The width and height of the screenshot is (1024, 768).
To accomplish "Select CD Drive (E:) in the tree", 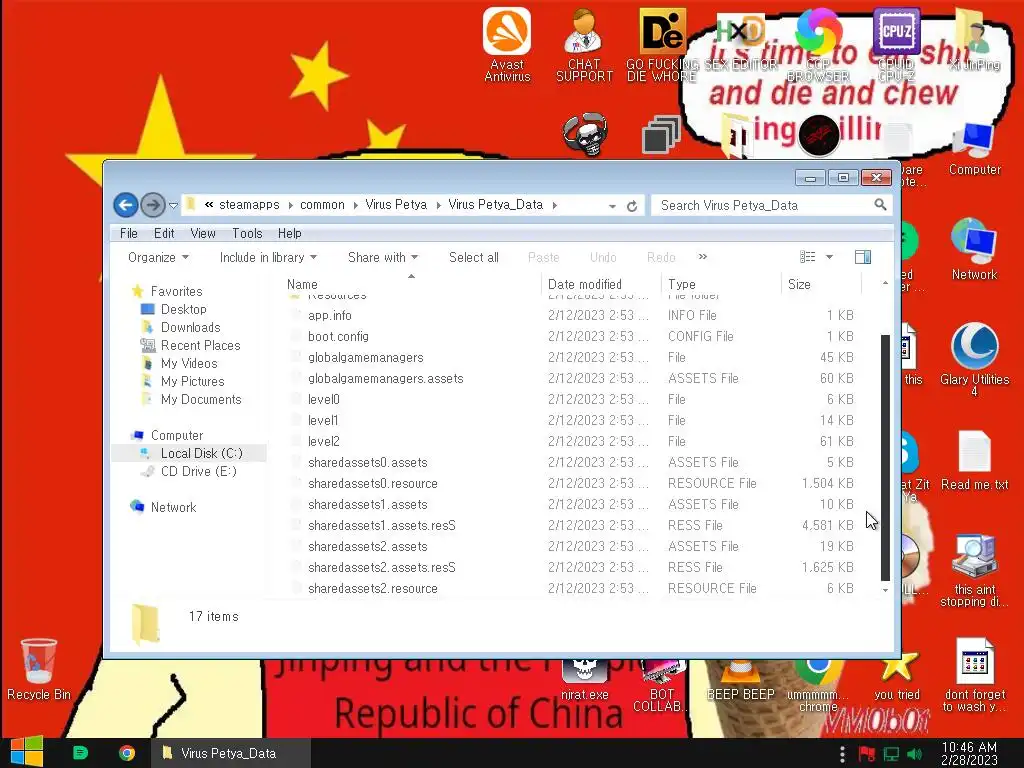I will pos(199,471).
